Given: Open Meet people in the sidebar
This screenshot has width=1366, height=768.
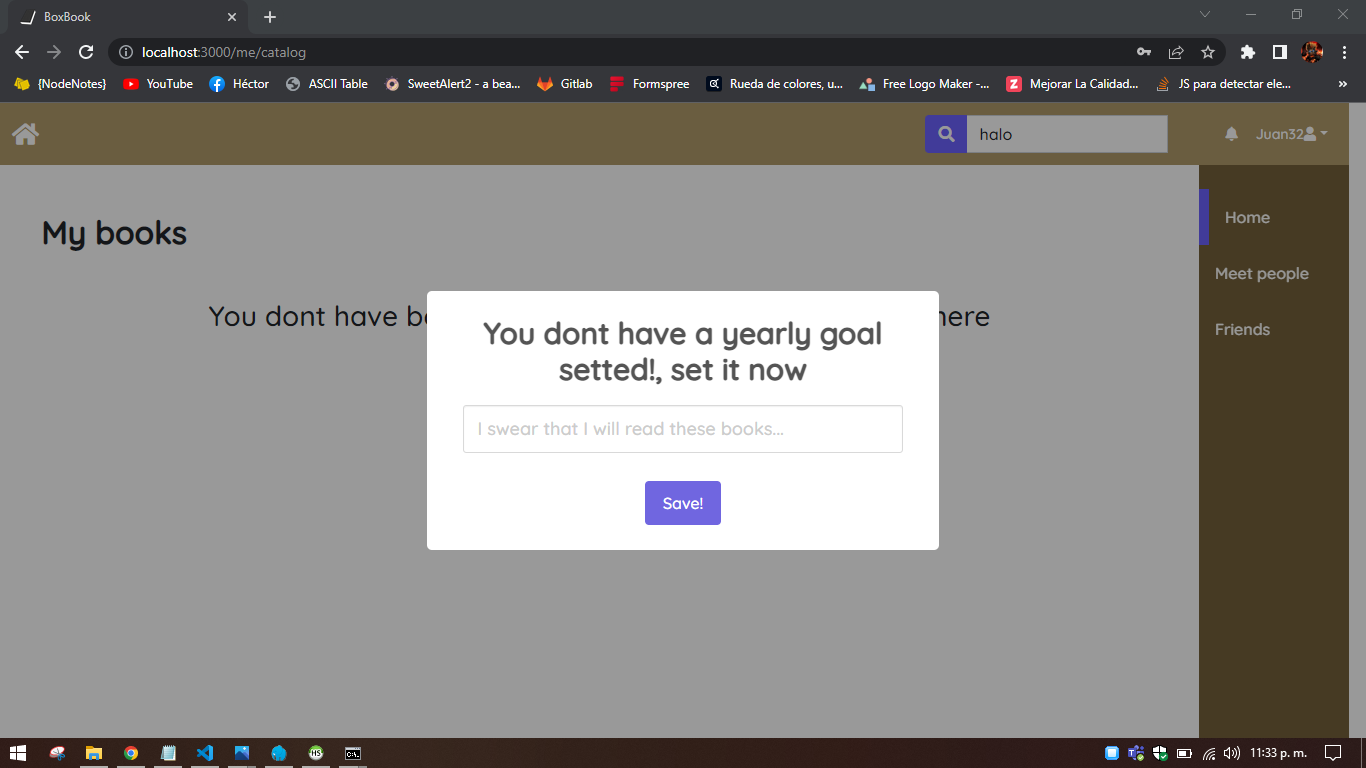Looking at the screenshot, I should point(1262,273).
